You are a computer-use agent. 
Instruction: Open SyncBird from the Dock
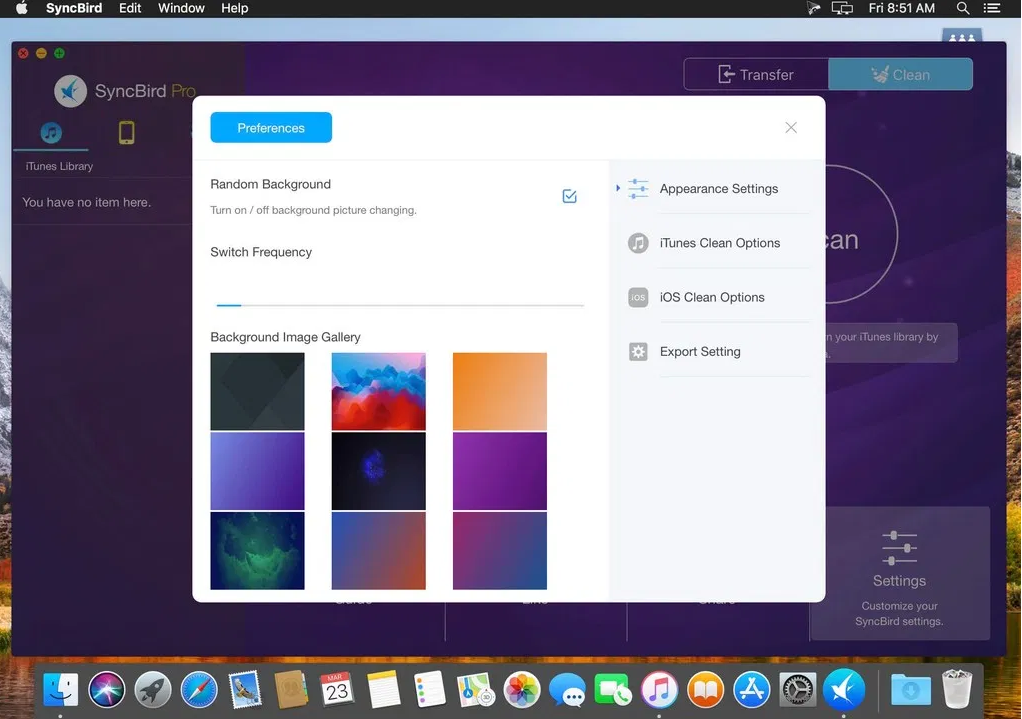click(x=843, y=689)
